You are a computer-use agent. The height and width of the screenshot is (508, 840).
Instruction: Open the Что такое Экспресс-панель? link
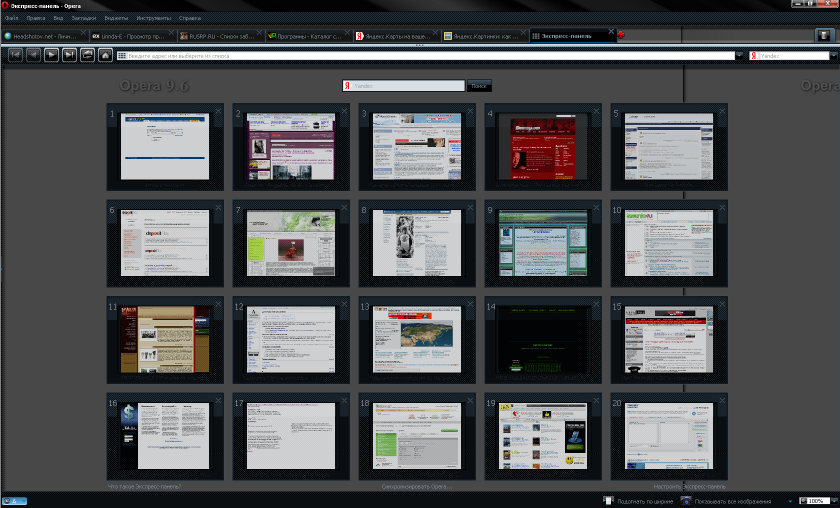click(x=144, y=487)
